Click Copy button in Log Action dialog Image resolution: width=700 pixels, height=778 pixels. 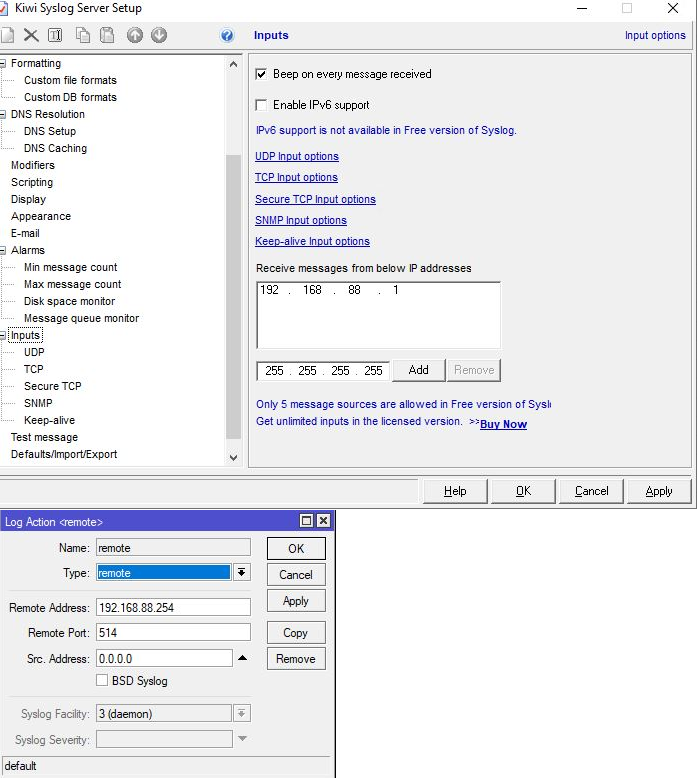296,633
